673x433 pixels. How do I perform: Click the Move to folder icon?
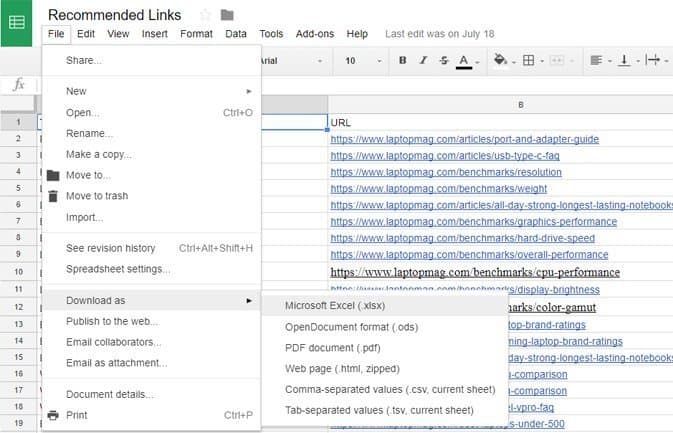click(x=53, y=175)
